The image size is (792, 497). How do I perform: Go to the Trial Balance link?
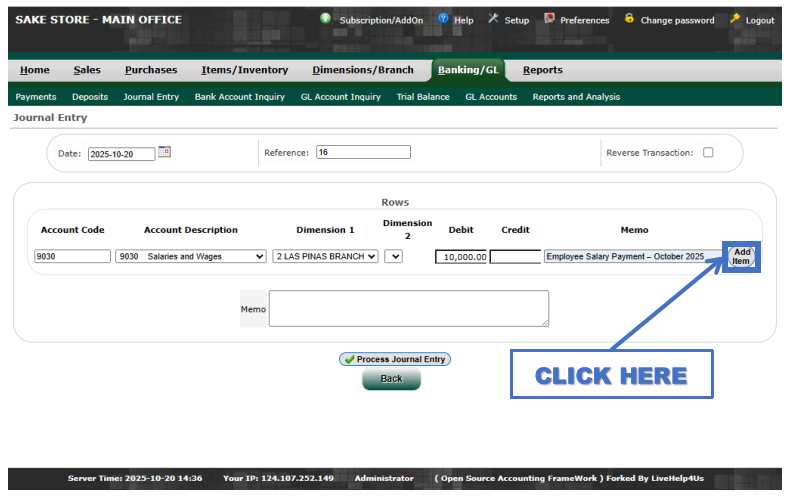point(422,97)
